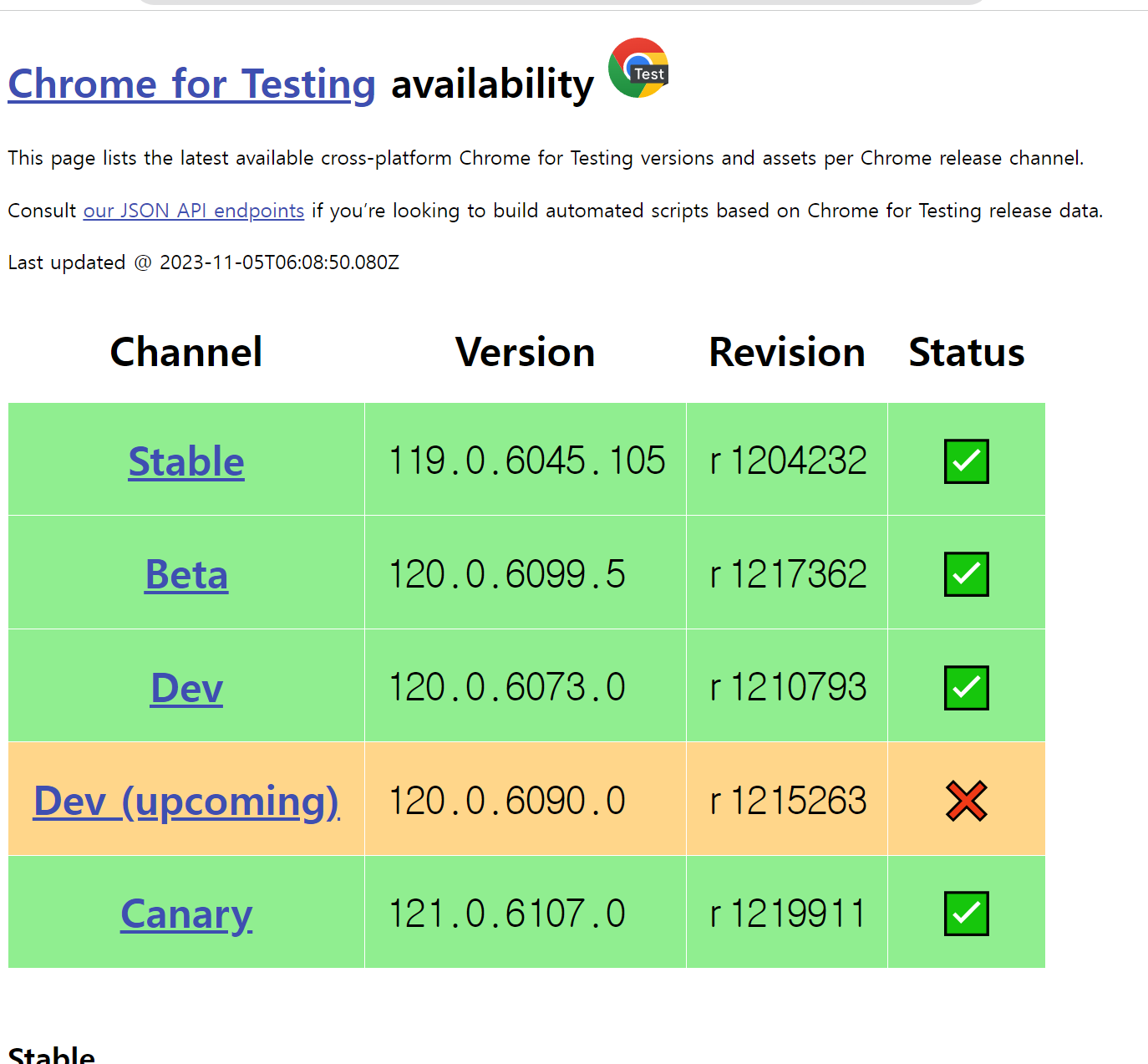Viewport: 1148px width, 1064px height.
Task: Click the Dev row green checkmark status icon
Action: (x=967, y=688)
